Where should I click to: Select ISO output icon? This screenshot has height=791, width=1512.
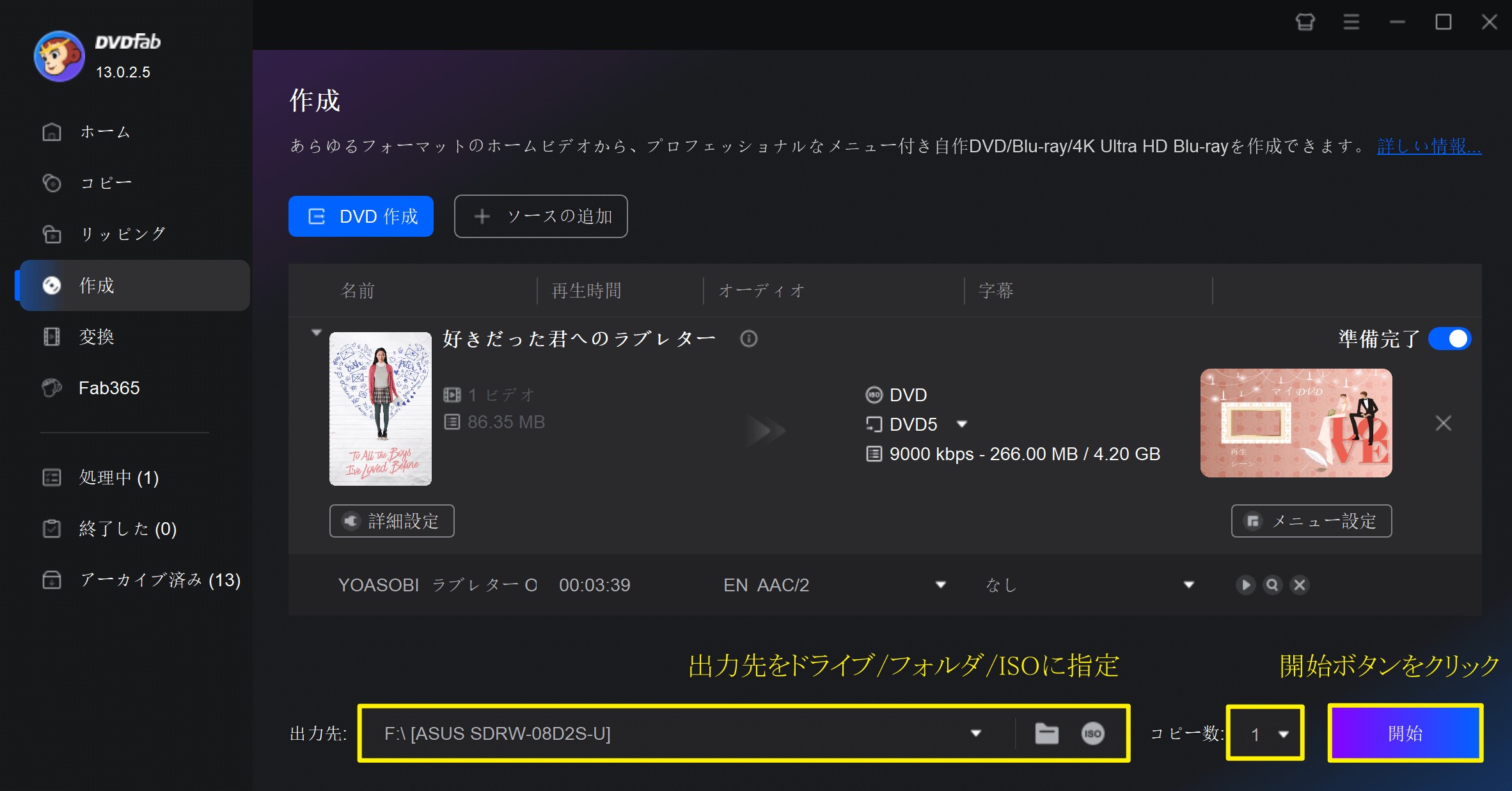point(1092,733)
